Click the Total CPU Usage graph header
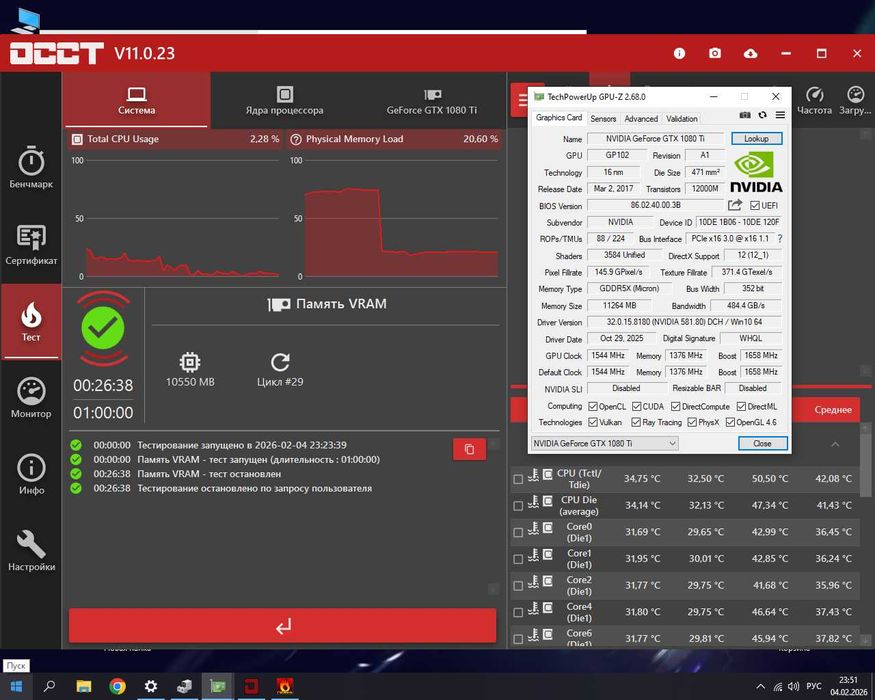The height and width of the screenshot is (700, 875). coord(175,139)
